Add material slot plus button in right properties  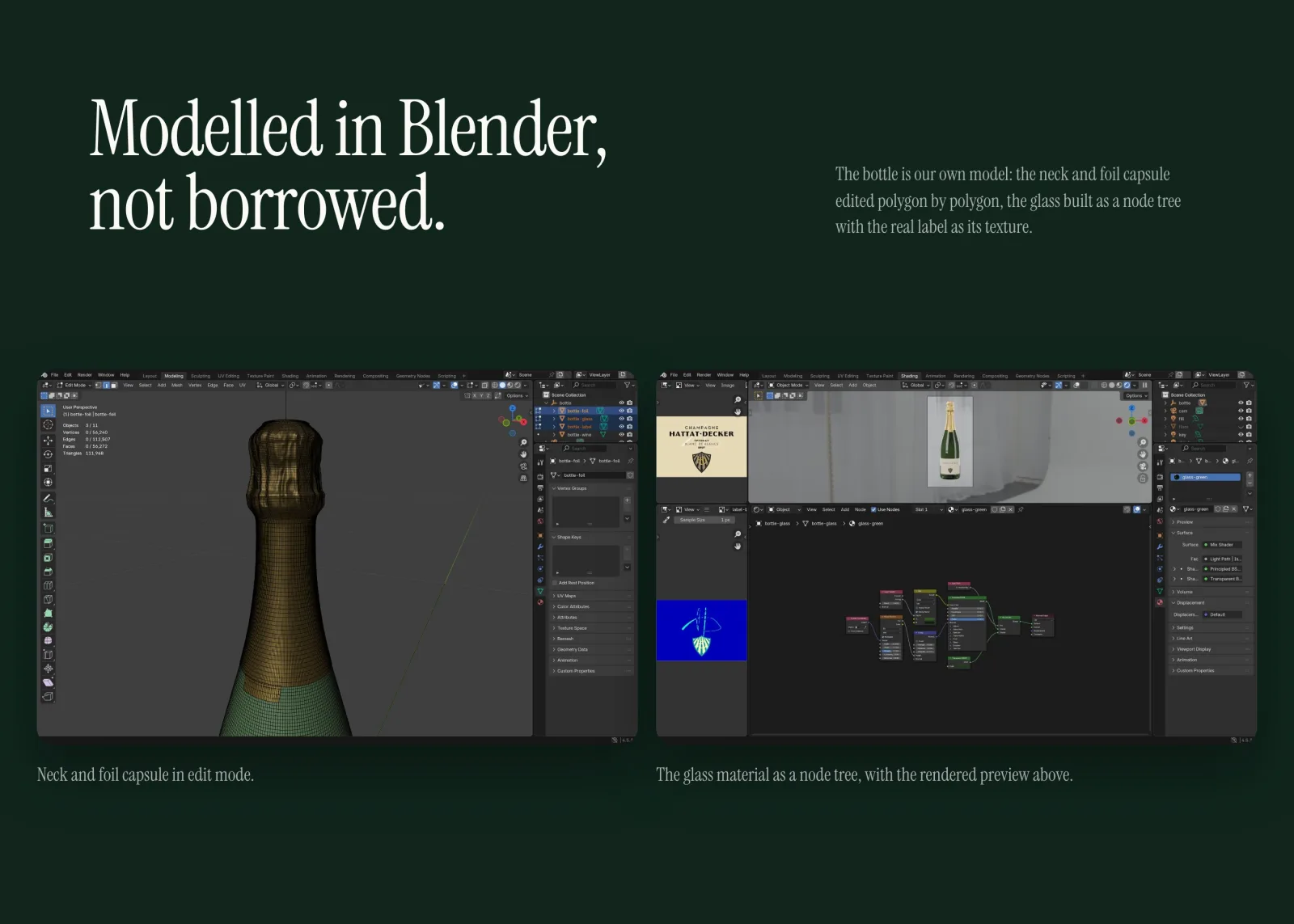(1250, 475)
